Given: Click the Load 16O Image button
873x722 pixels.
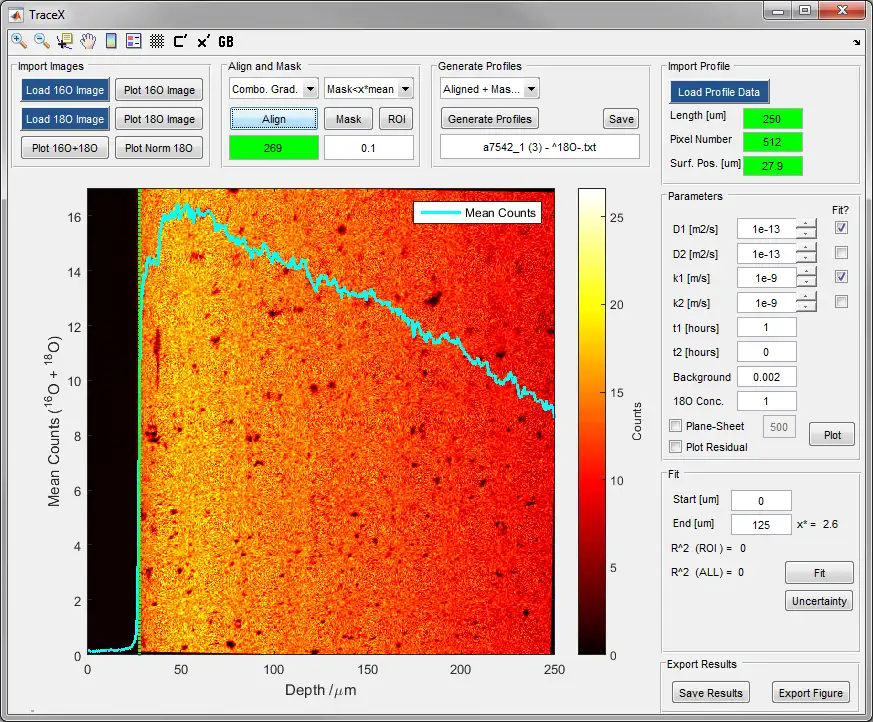Looking at the screenshot, I should click(x=65, y=90).
